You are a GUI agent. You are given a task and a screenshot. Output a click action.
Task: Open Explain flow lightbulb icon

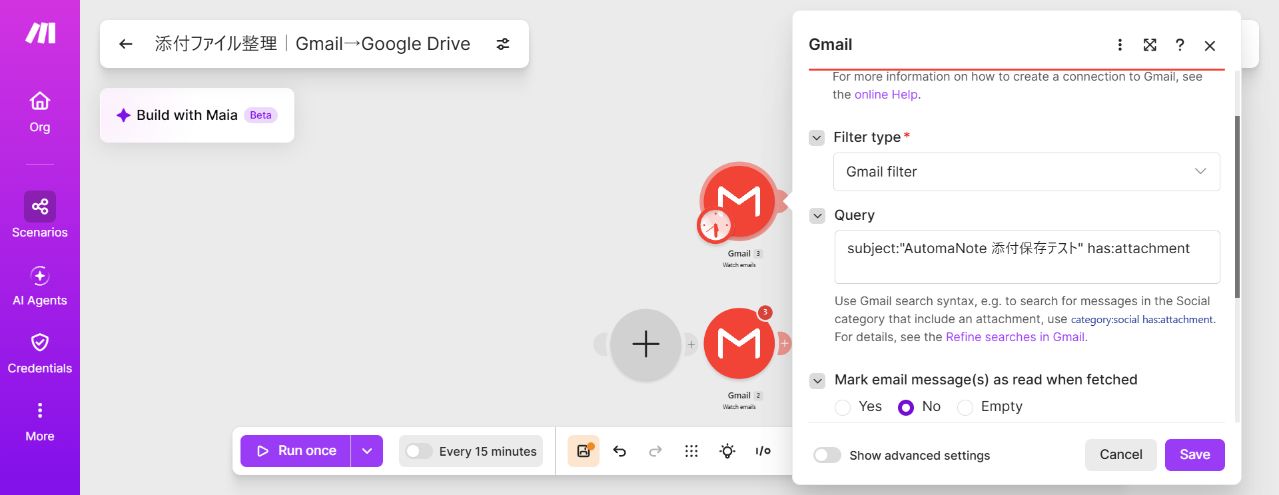(727, 451)
